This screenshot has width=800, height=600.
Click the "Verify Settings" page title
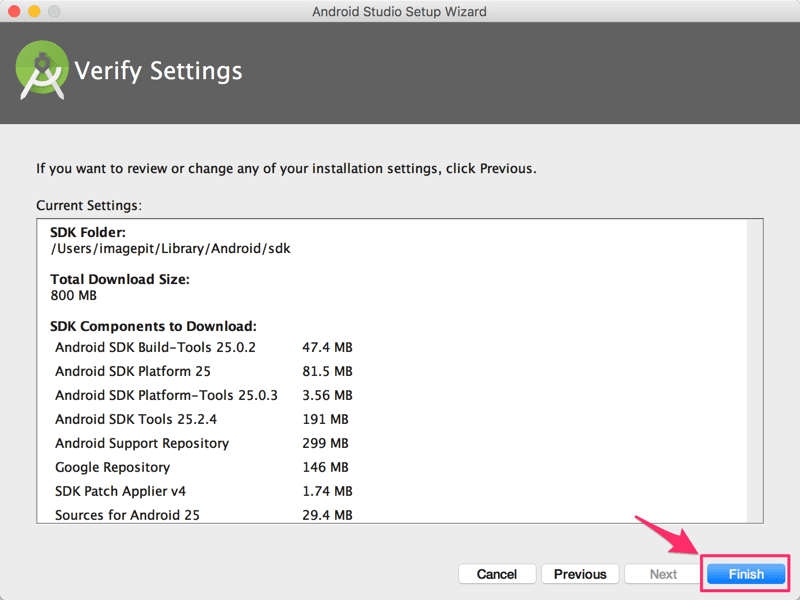click(158, 70)
